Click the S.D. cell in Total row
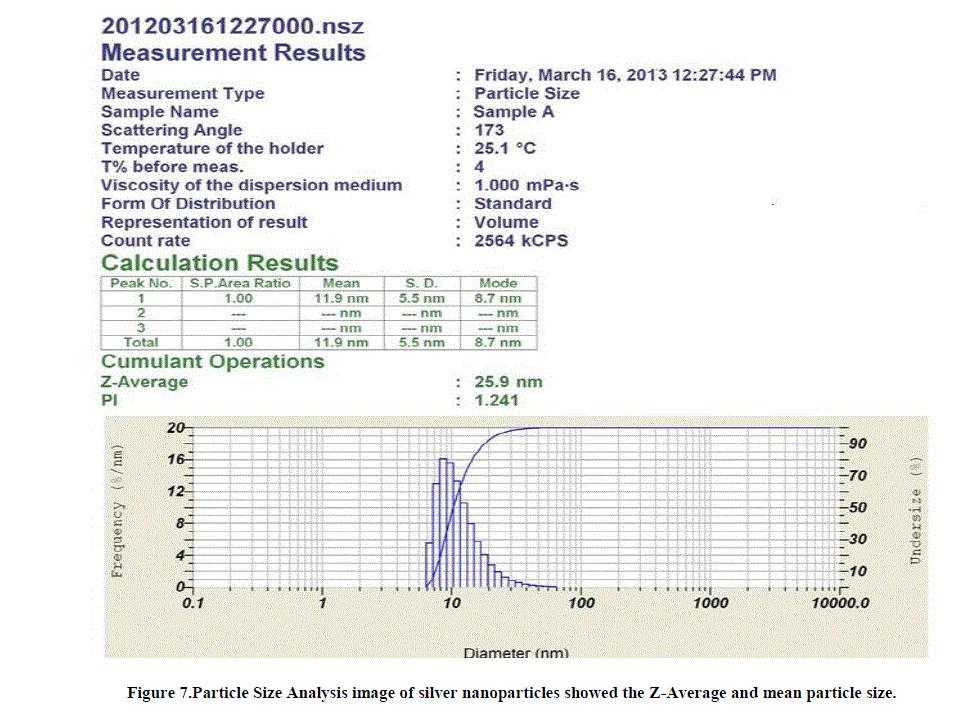The image size is (964, 715). point(421,342)
